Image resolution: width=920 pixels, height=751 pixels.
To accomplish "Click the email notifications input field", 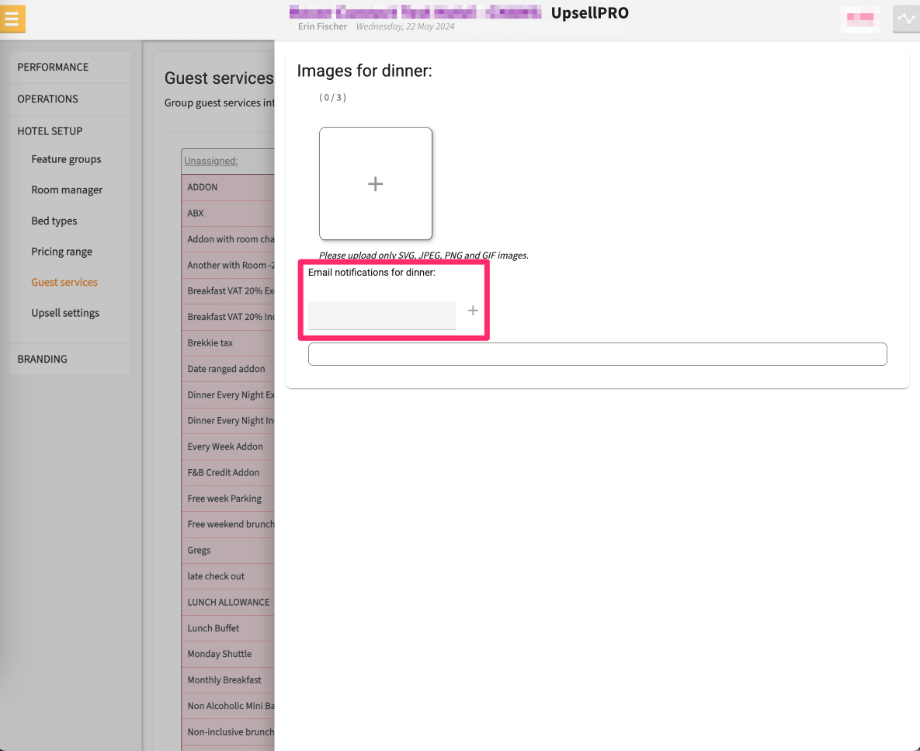I will coord(382,316).
